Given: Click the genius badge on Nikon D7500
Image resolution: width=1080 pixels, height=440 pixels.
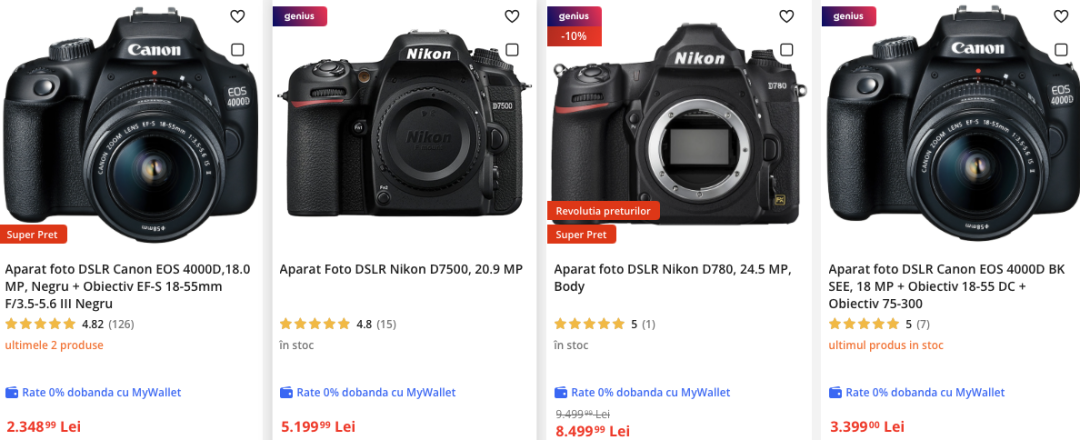Looking at the screenshot, I should click(x=299, y=16).
